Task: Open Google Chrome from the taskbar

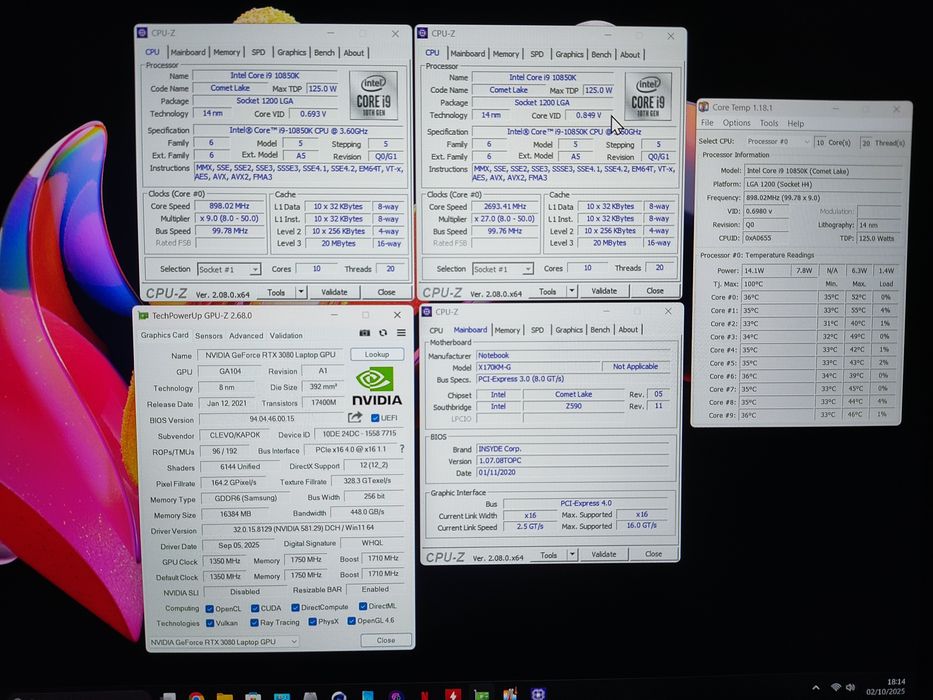Action: 196,695
